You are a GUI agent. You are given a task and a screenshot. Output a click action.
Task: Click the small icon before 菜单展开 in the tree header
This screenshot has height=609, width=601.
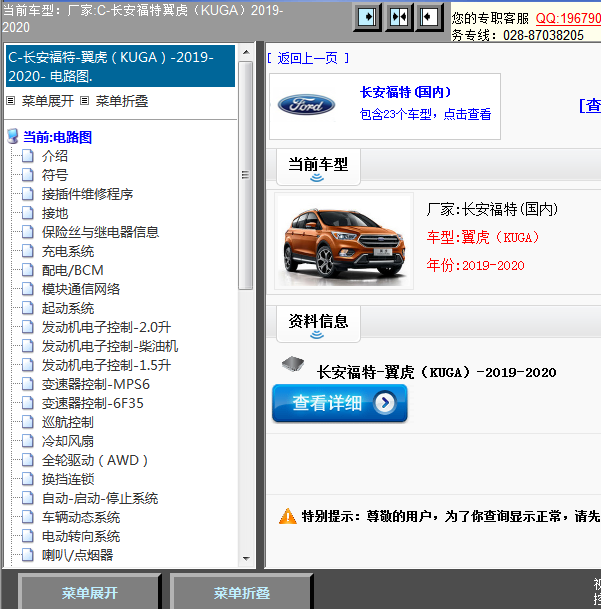(x=11, y=101)
